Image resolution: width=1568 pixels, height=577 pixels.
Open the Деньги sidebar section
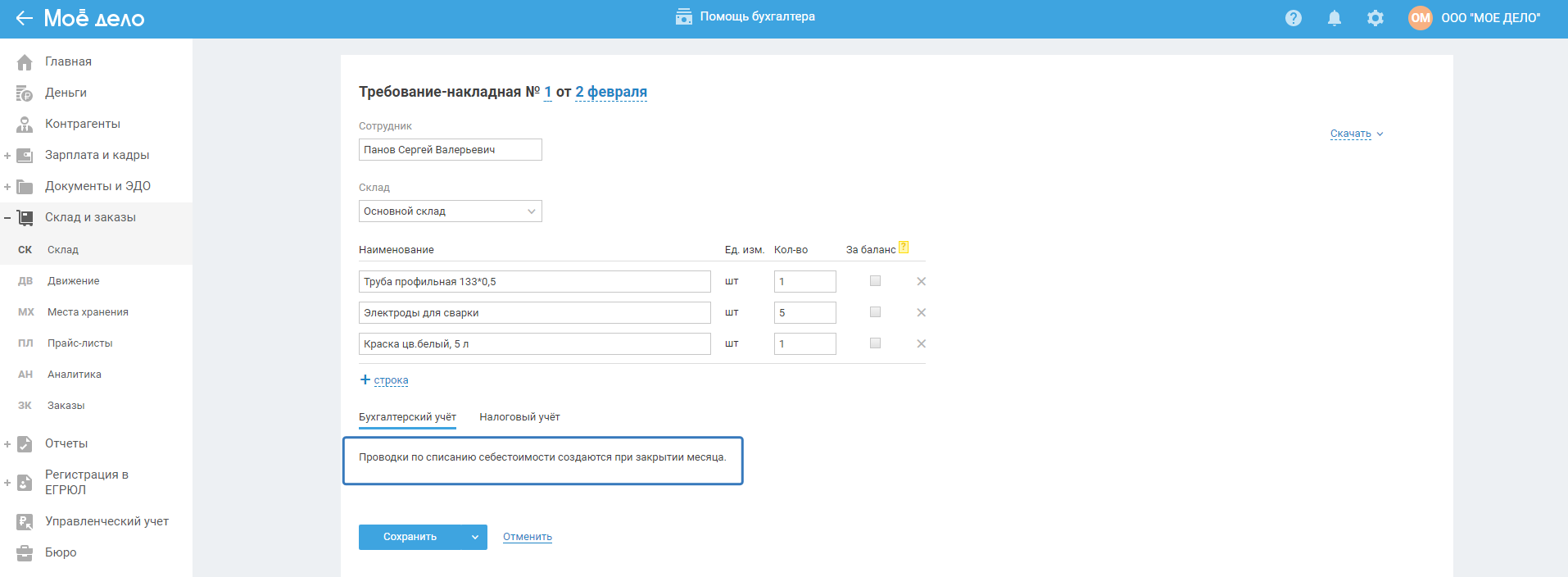(x=66, y=93)
